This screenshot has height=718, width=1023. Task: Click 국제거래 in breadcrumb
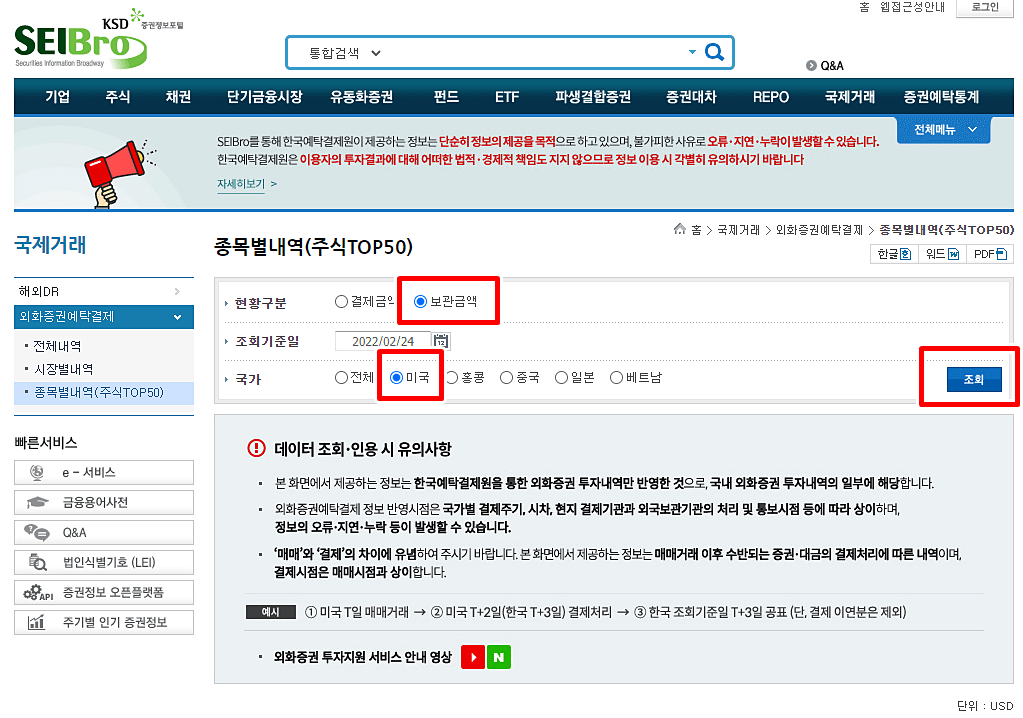click(739, 230)
